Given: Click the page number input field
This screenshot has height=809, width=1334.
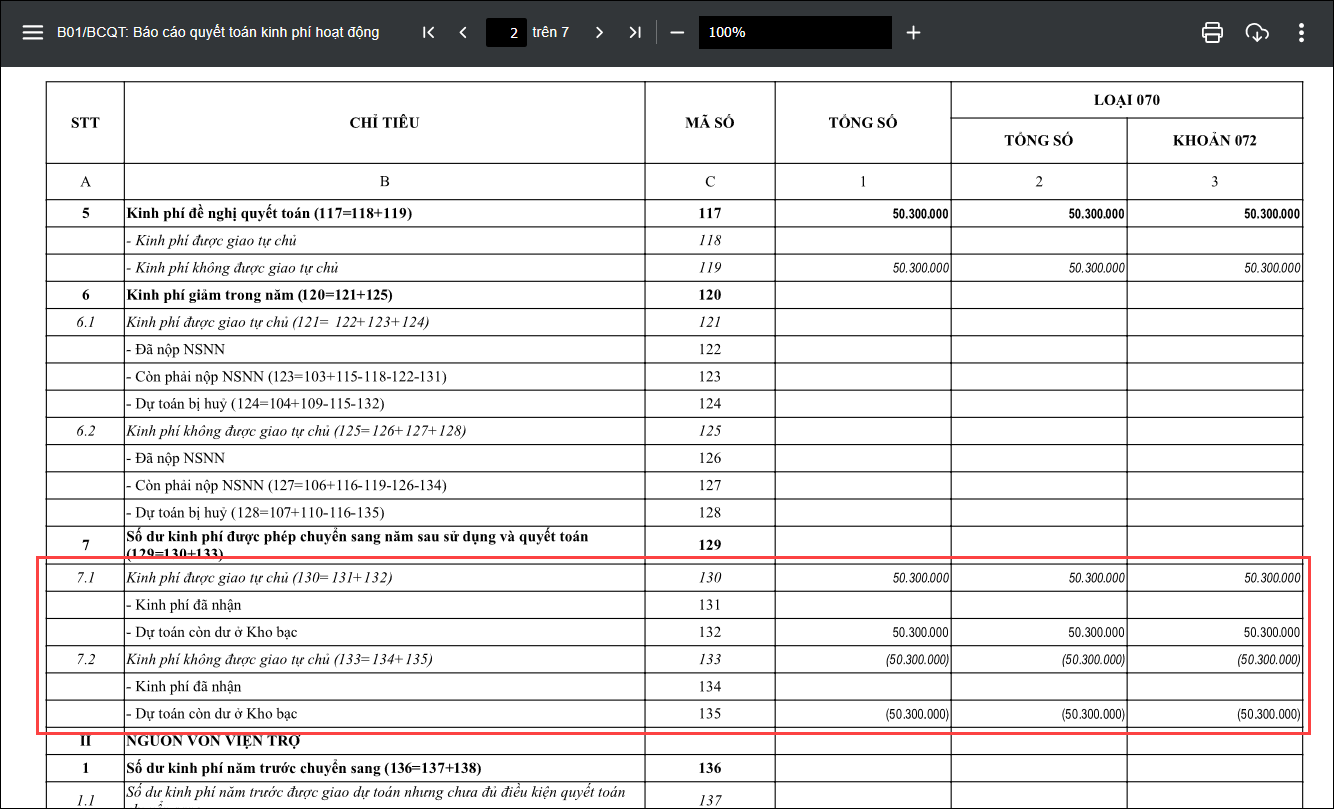Looking at the screenshot, I should coord(507,32).
